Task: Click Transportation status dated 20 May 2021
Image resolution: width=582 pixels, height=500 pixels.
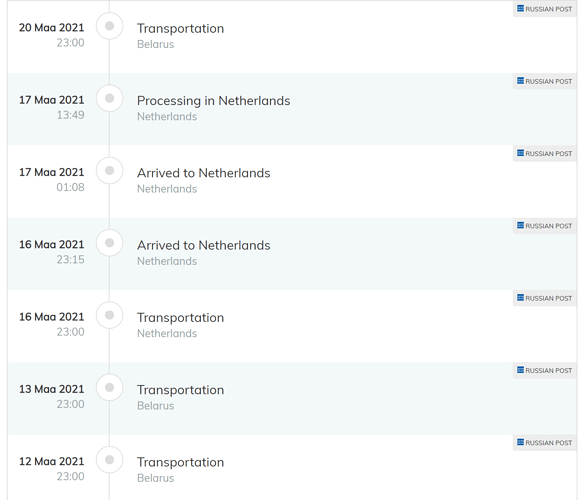Action: tap(180, 29)
